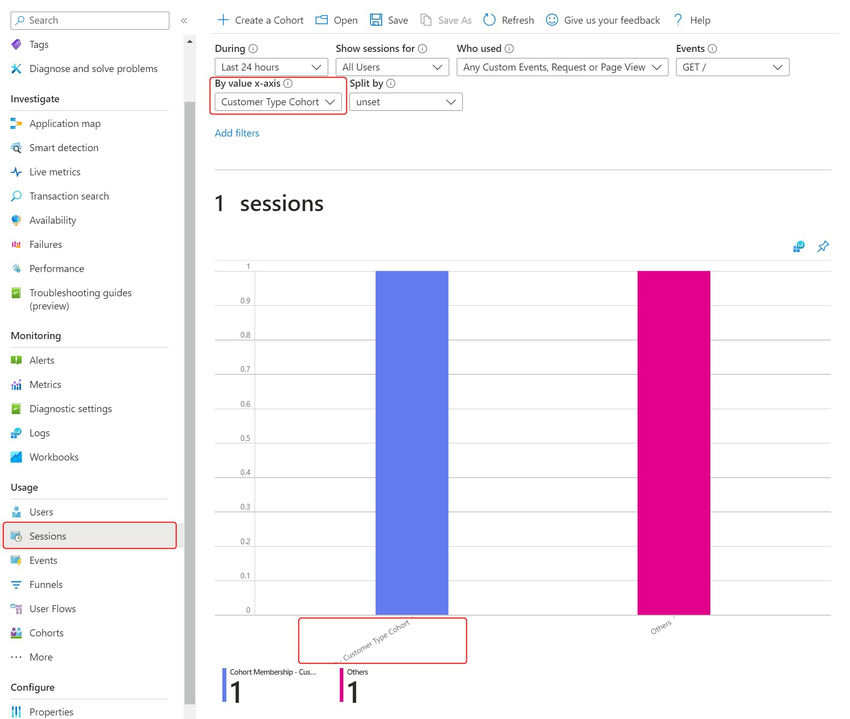This screenshot has height=719, width=850.
Task: Click the Split by info icon
Action: (390, 84)
